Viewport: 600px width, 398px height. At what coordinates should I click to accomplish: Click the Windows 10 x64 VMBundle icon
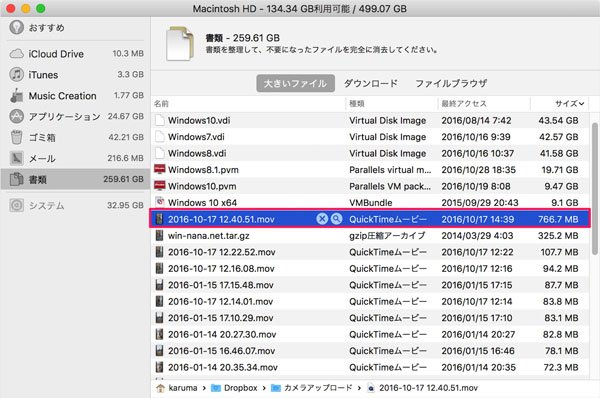pos(160,202)
